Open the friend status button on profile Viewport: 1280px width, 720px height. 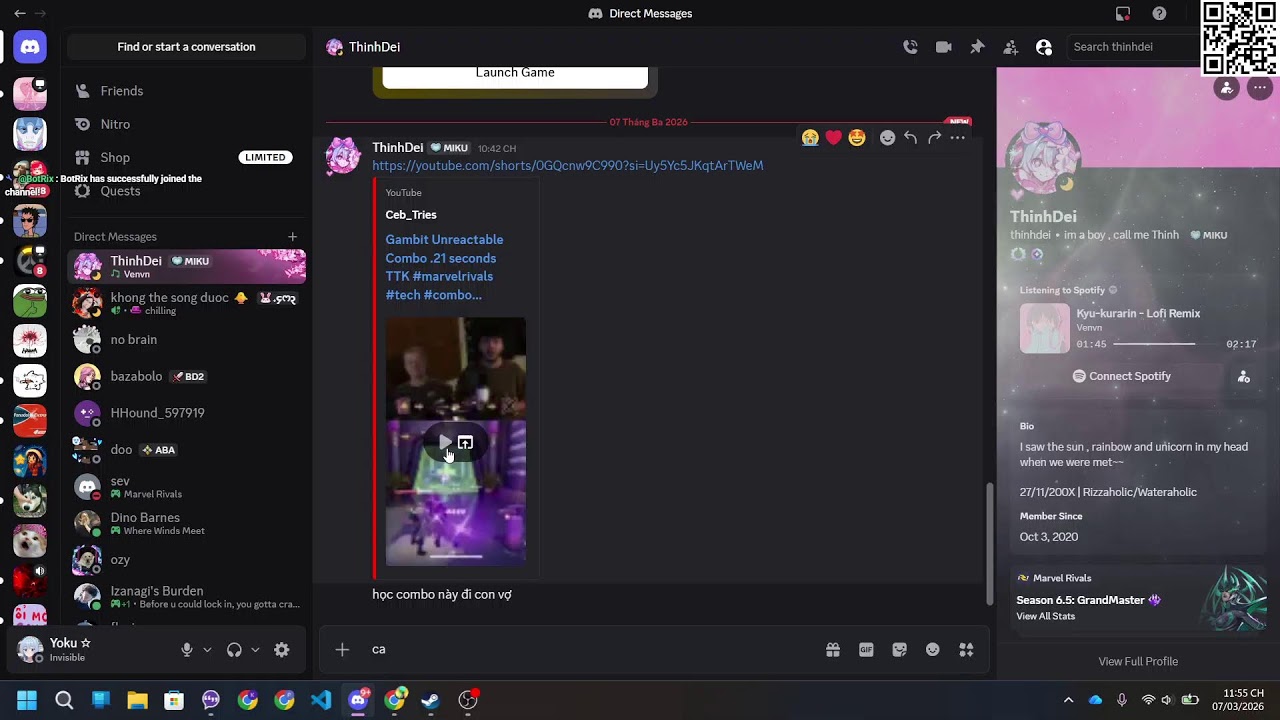coord(1227,88)
